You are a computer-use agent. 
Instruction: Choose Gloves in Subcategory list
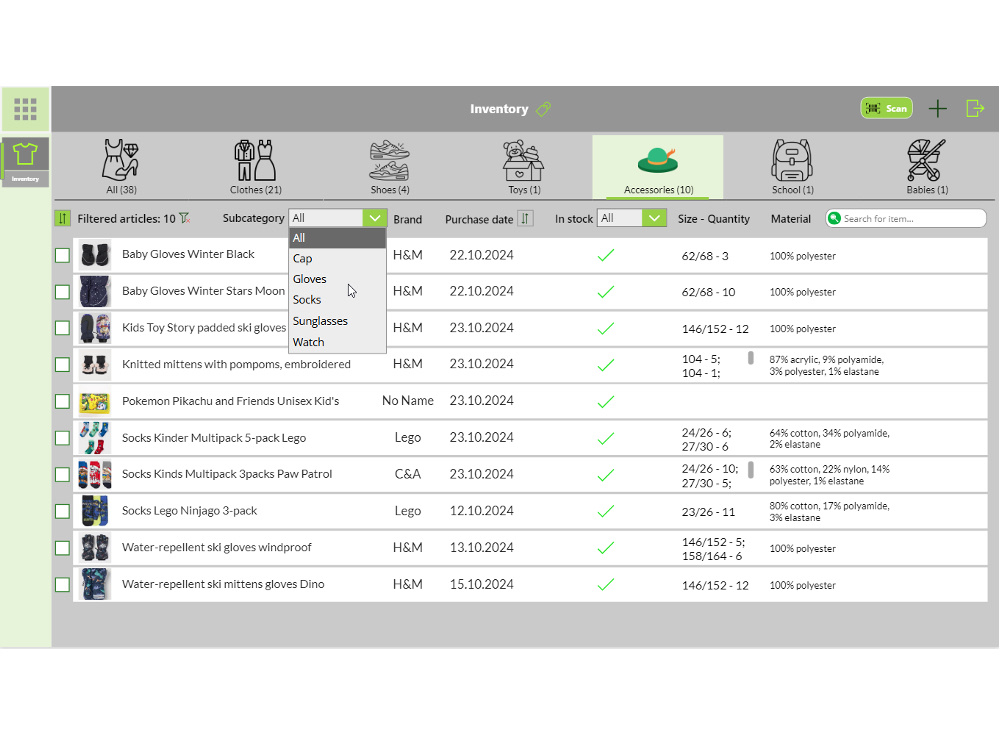(337, 279)
